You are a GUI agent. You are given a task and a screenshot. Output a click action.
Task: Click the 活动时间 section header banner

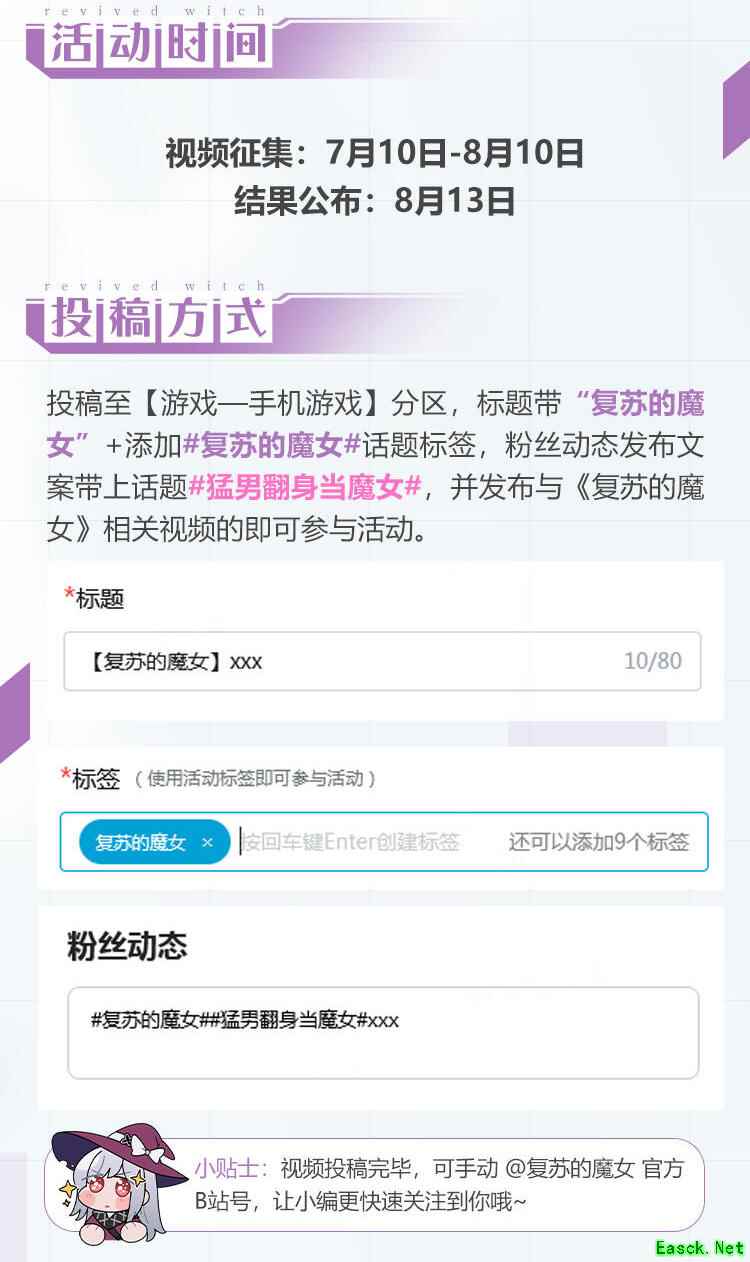pyautogui.click(x=160, y=46)
